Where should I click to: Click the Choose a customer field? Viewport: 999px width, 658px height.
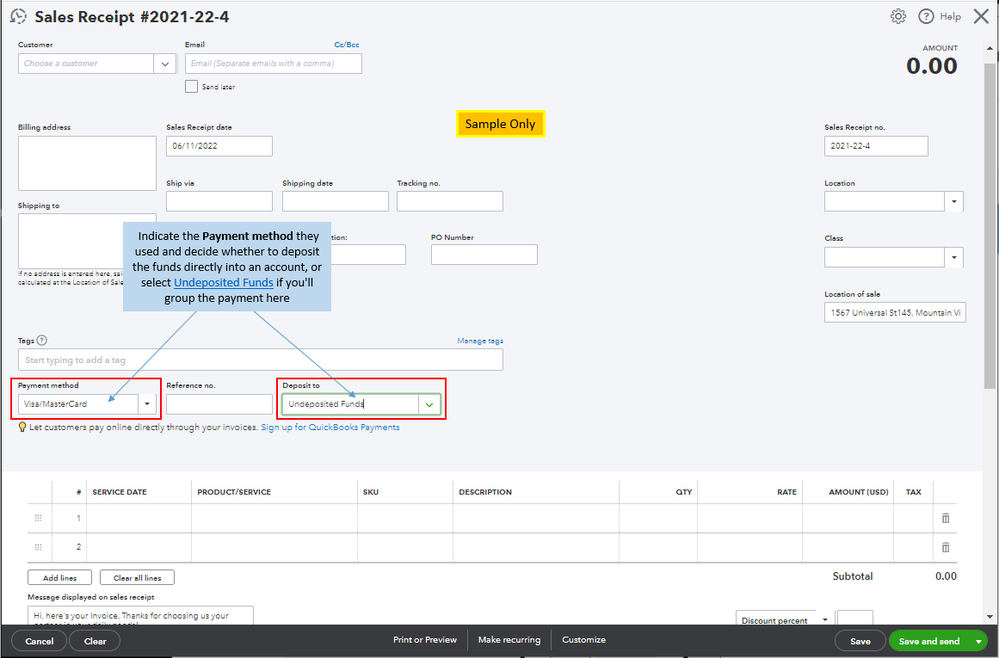(x=86, y=64)
